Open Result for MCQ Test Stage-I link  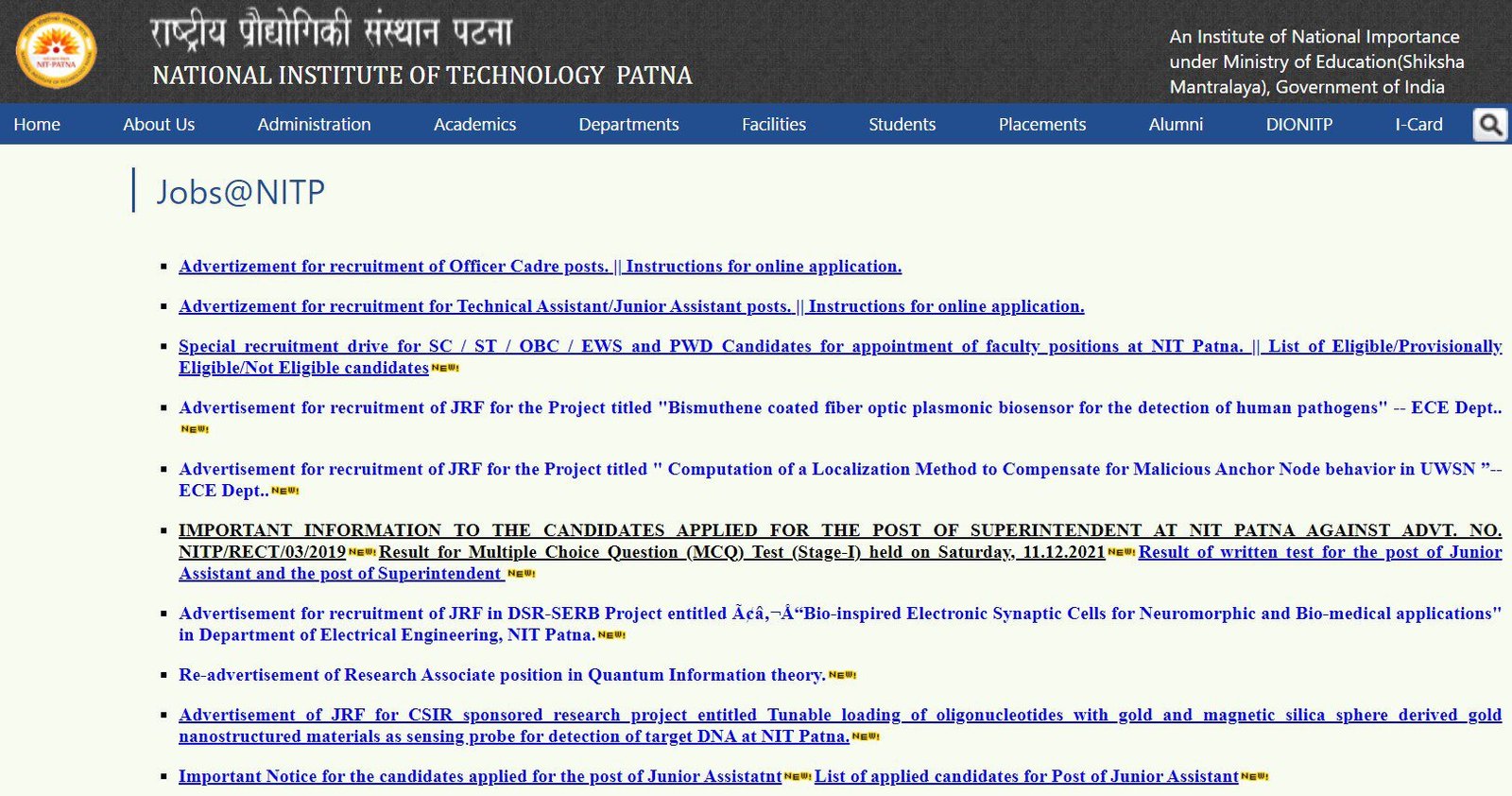pos(741,552)
